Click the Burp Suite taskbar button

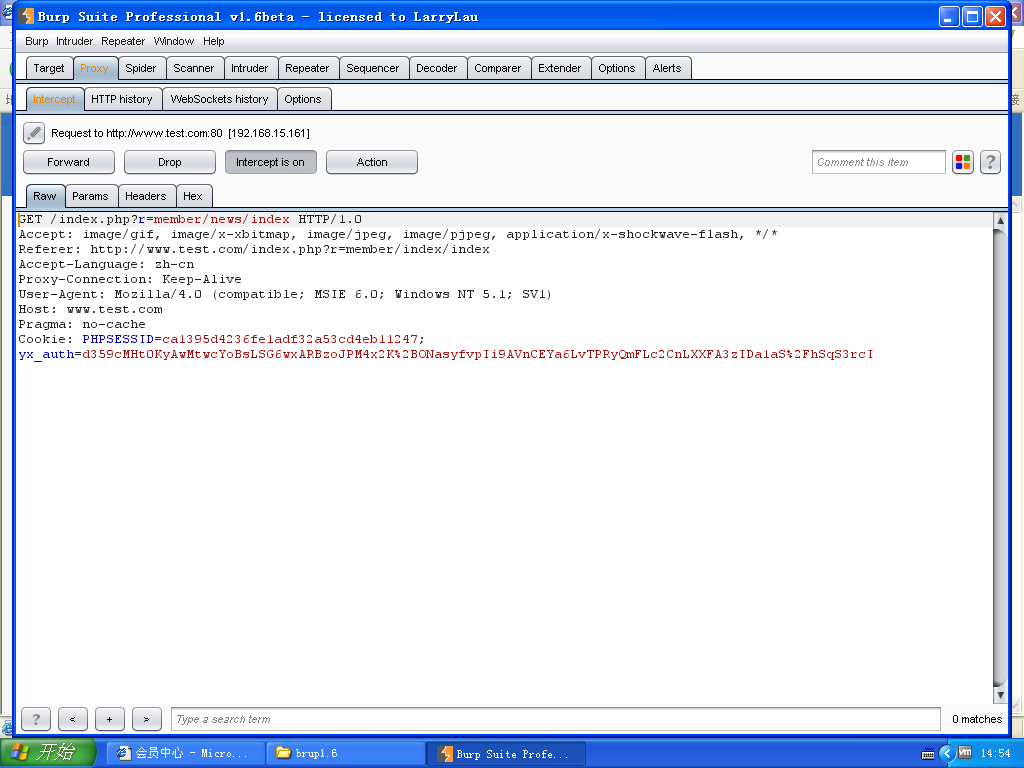coord(506,754)
